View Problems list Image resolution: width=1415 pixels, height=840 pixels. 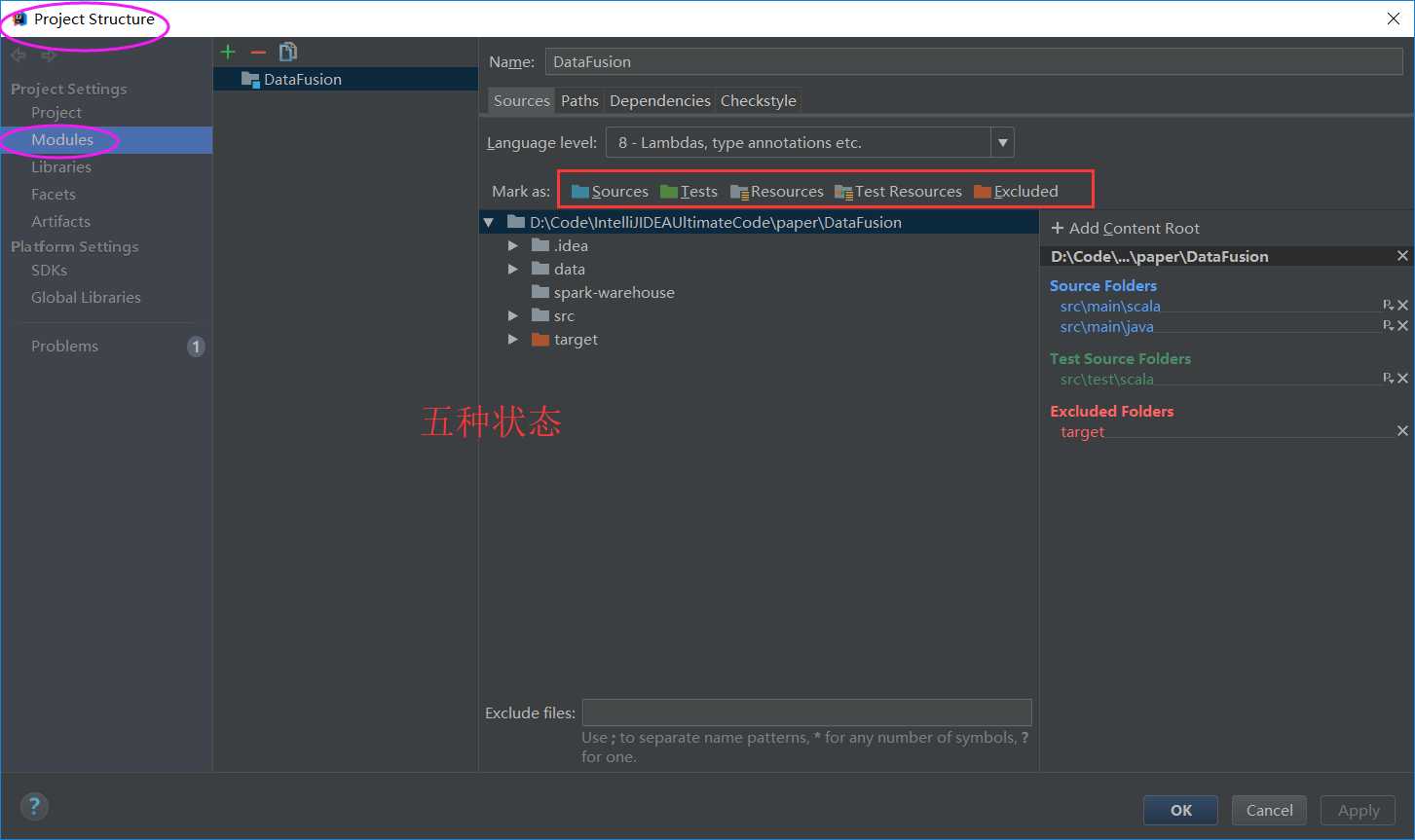(x=64, y=346)
